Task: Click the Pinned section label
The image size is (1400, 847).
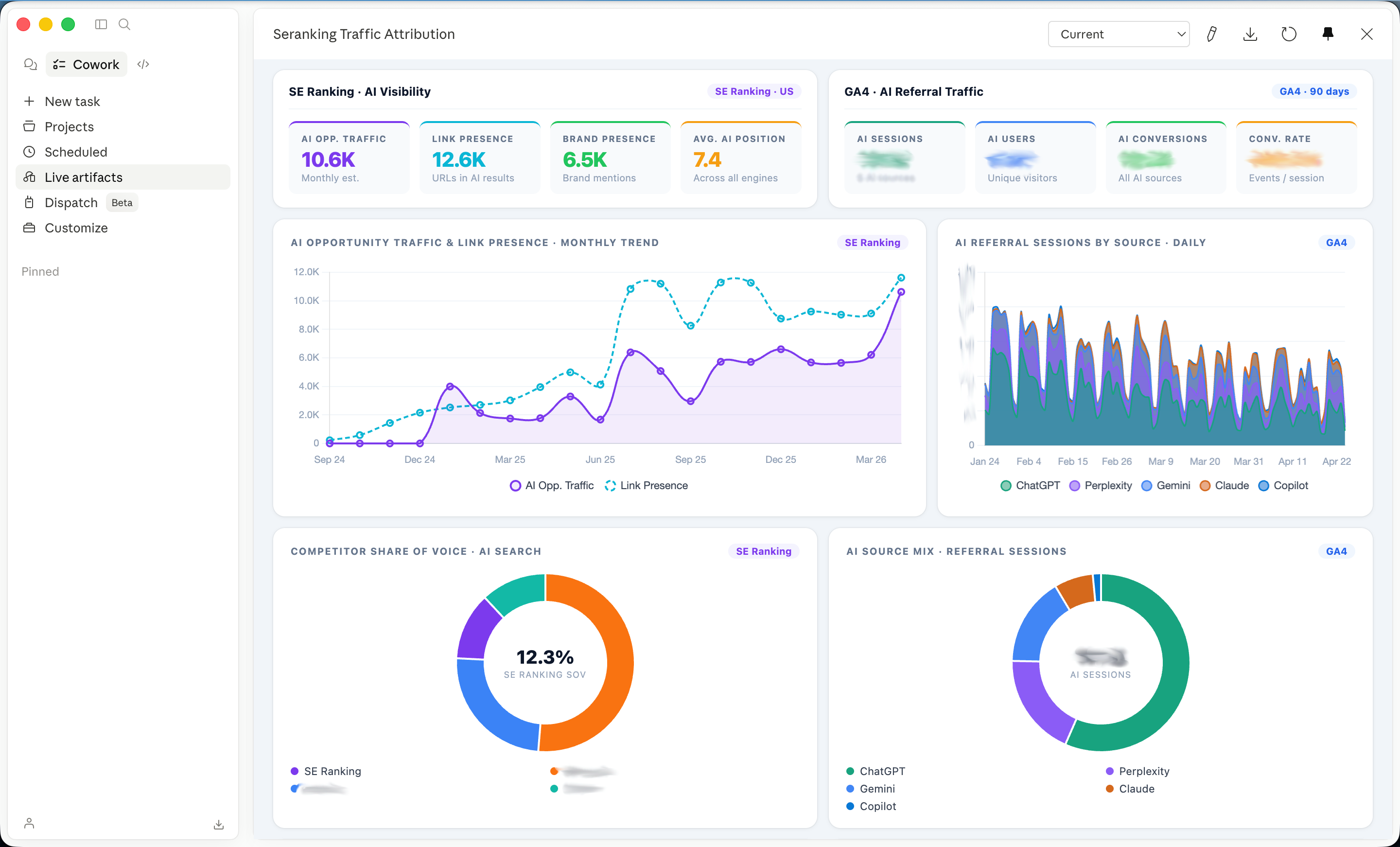Action: tap(40, 272)
